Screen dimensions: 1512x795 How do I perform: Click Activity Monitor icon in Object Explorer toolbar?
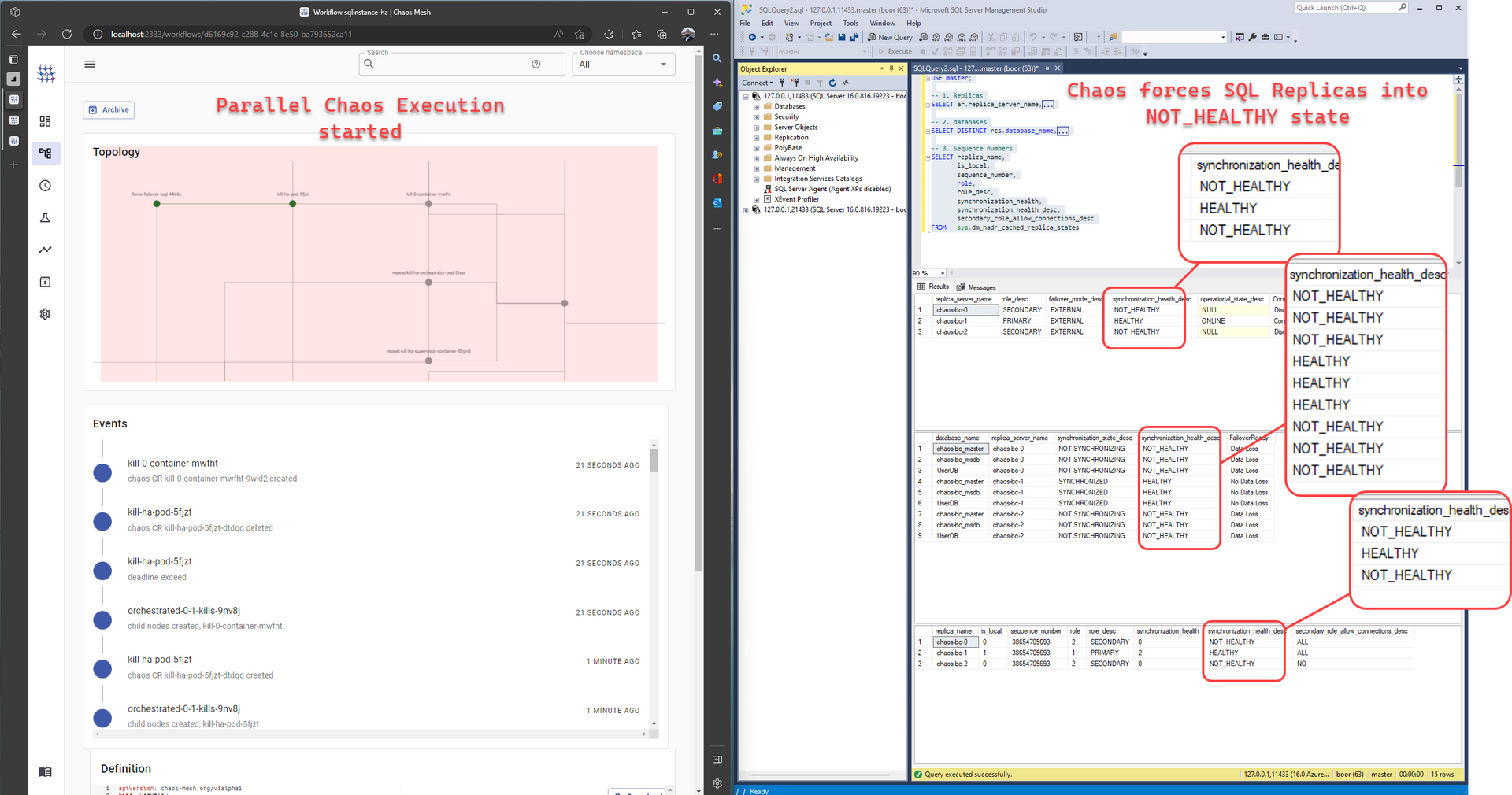click(846, 83)
